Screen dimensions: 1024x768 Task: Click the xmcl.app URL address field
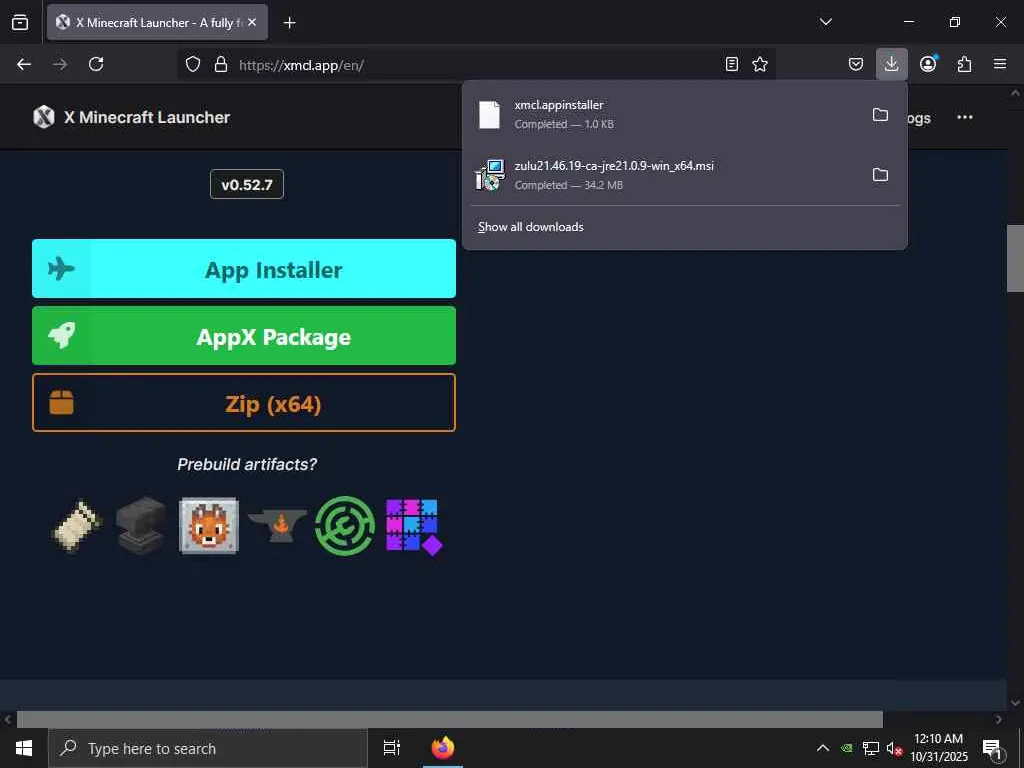pyautogui.click(x=477, y=65)
